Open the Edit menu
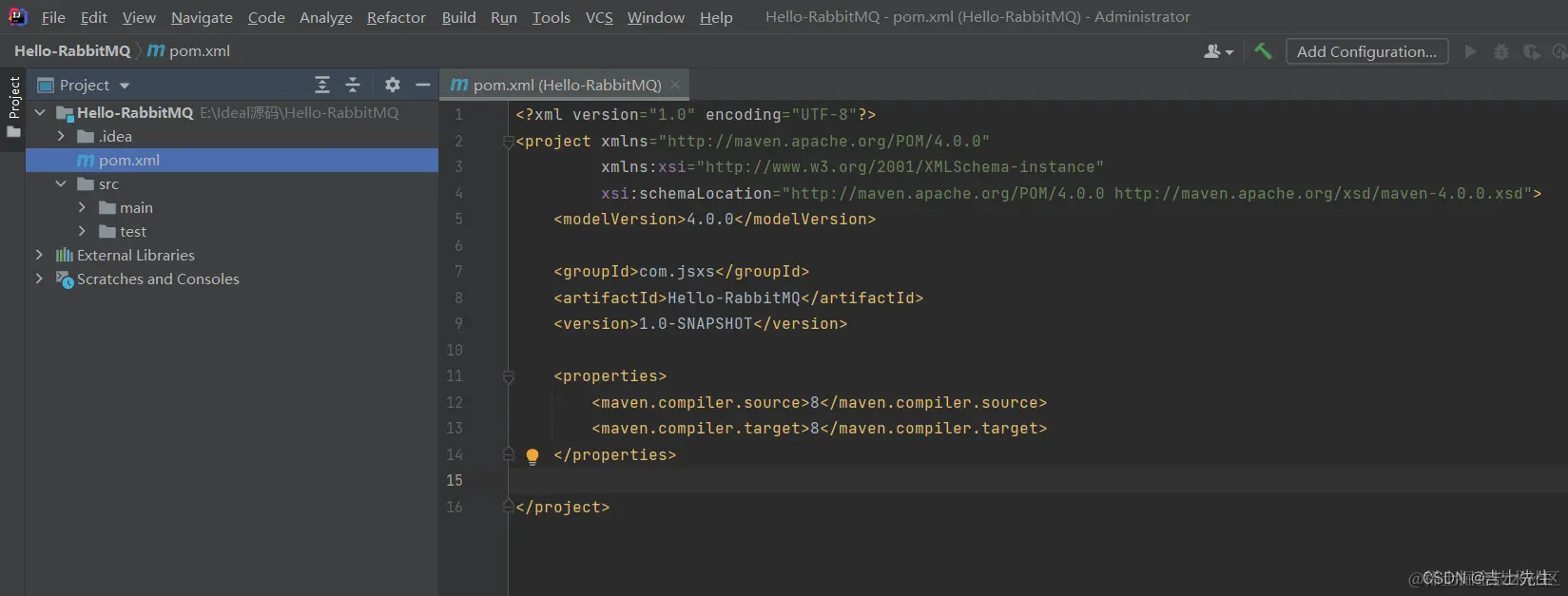 [x=93, y=17]
